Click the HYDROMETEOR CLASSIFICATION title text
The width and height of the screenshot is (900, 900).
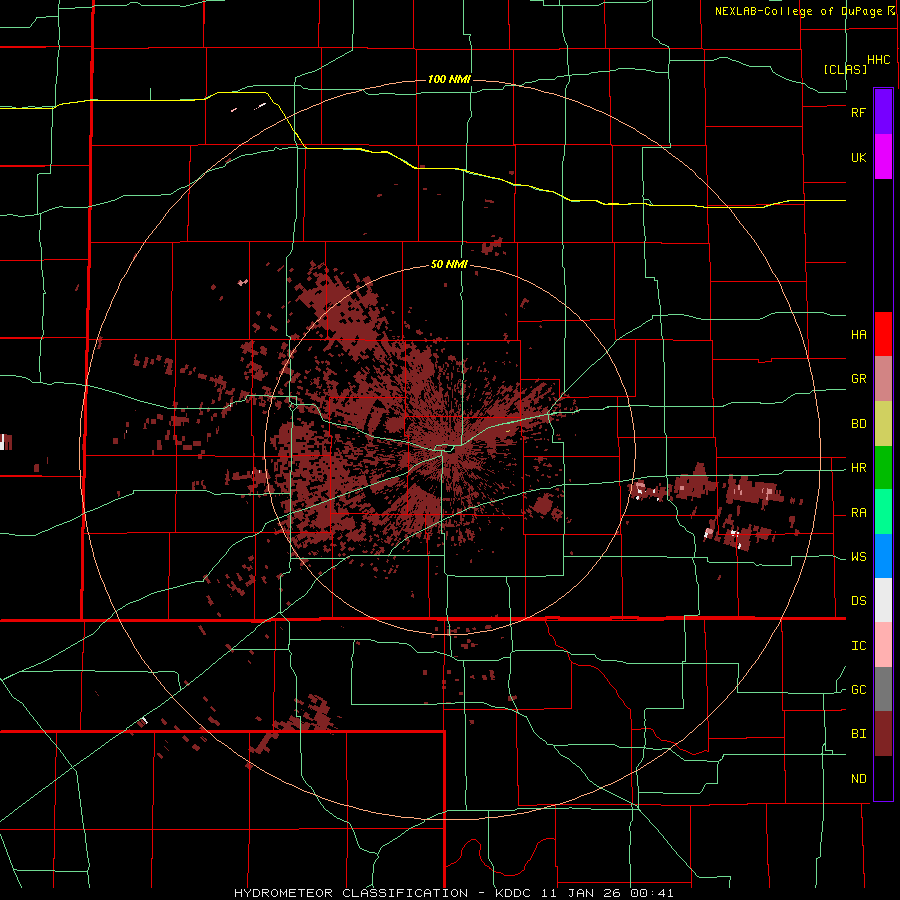(351, 893)
